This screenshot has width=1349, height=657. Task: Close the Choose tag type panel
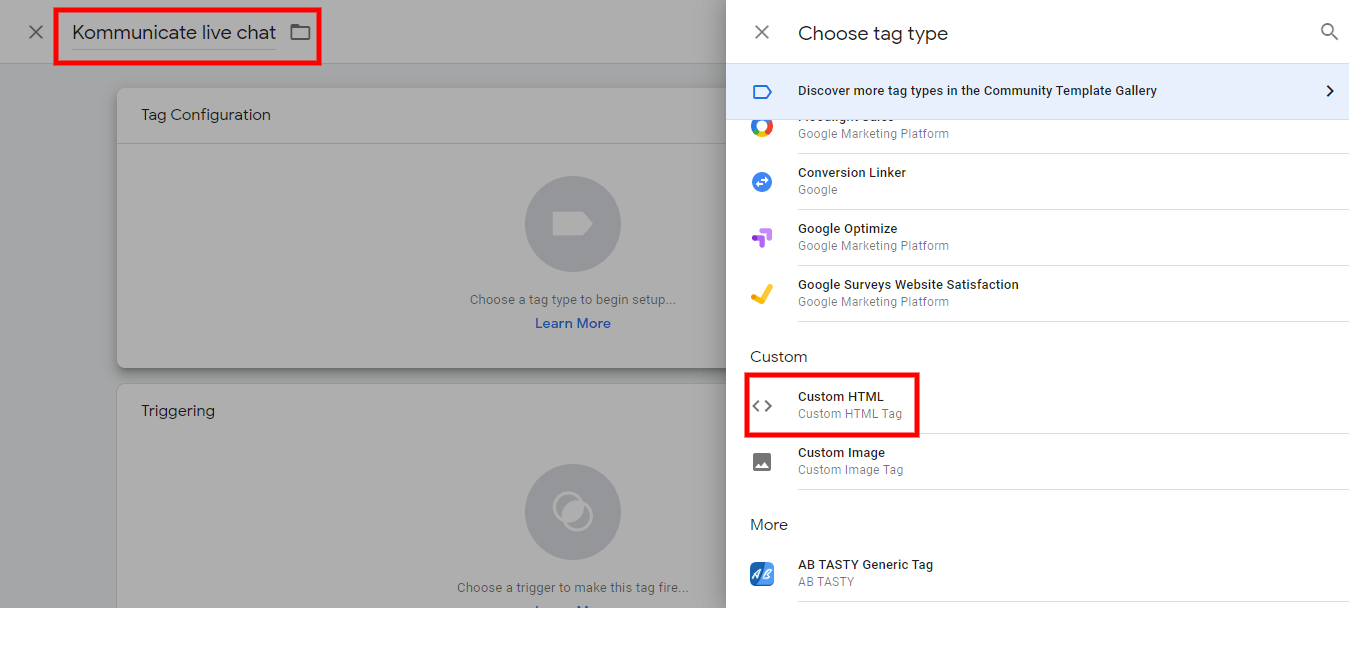762,32
